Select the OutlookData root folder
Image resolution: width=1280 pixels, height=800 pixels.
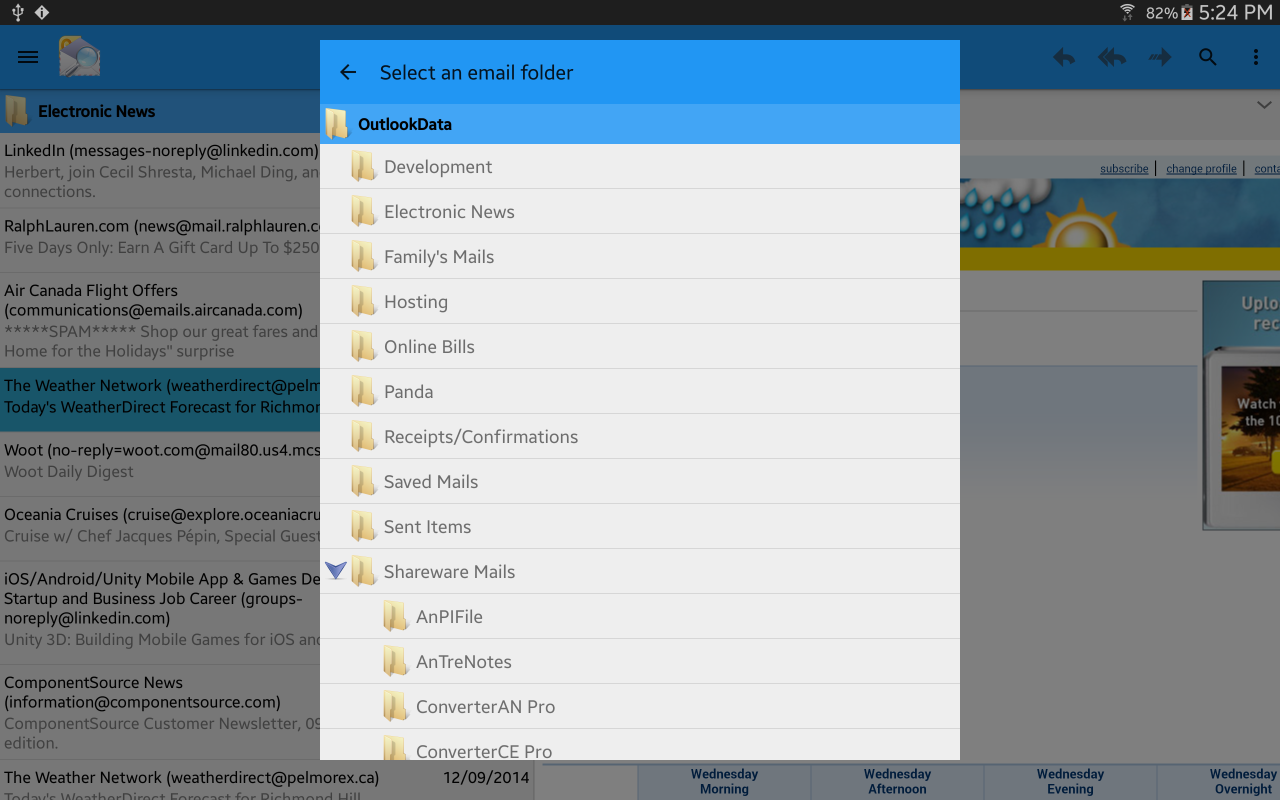click(x=640, y=124)
